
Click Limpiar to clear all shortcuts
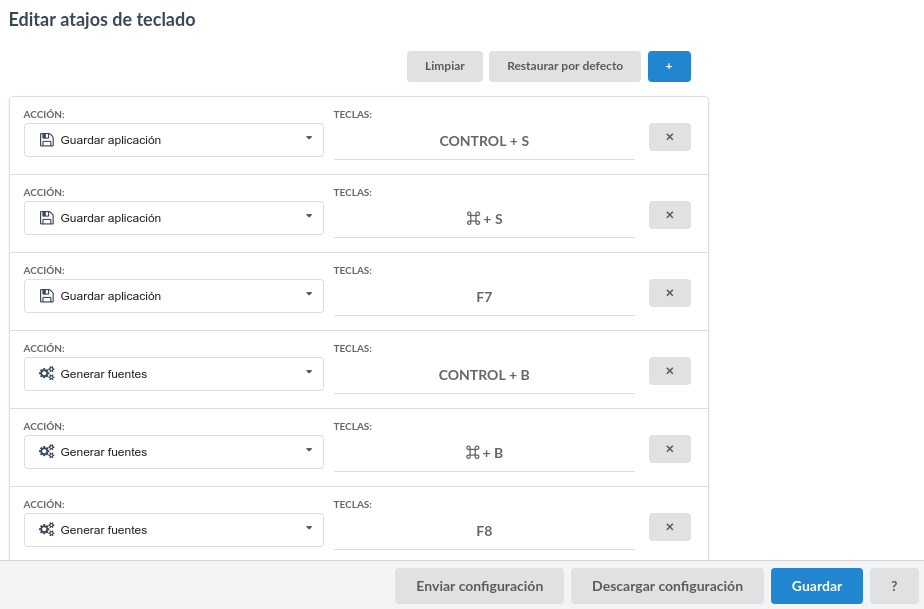point(444,66)
